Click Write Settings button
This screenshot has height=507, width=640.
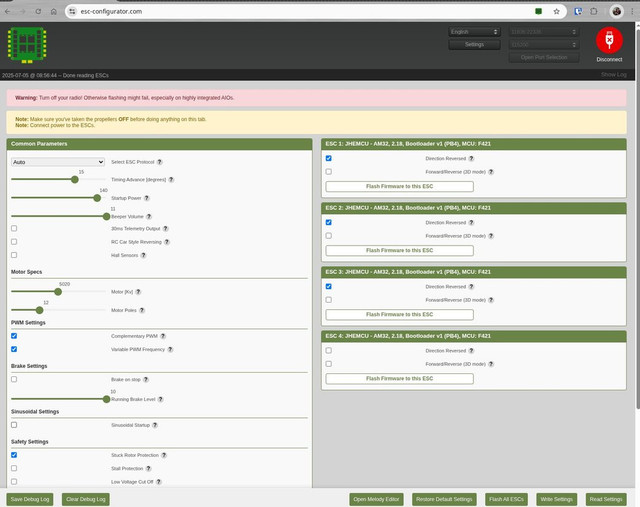click(557, 499)
